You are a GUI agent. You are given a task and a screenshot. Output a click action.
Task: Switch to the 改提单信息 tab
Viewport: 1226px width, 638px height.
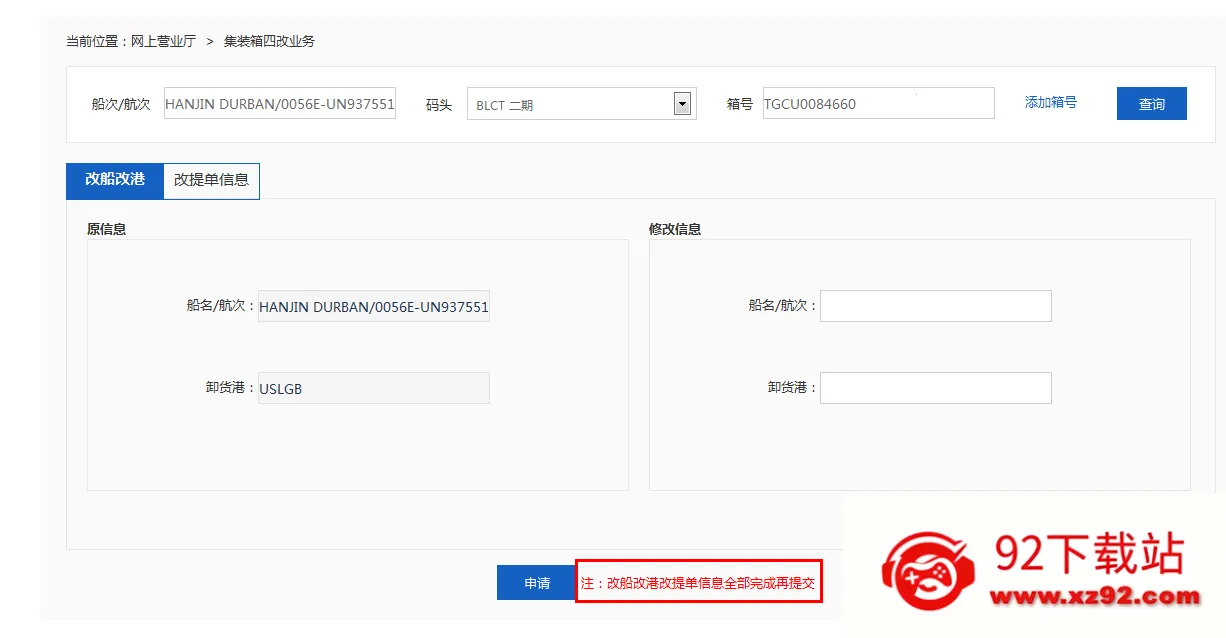point(211,181)
